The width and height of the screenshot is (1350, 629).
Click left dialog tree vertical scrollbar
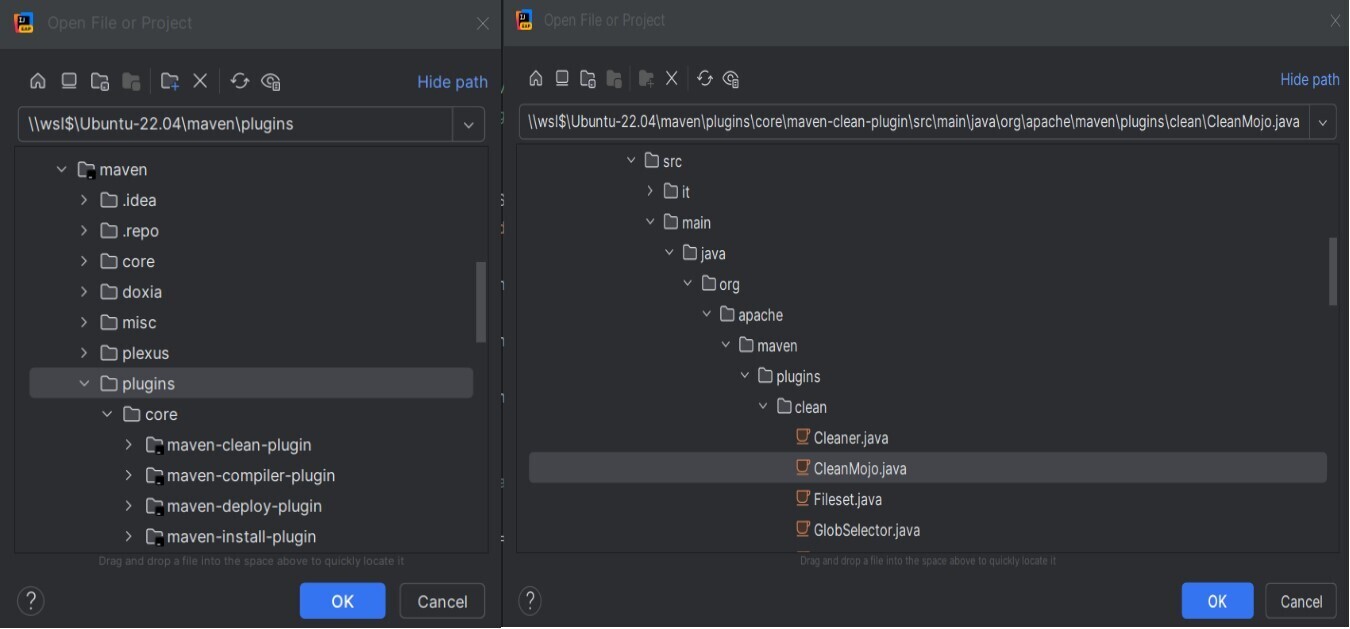[481, 302]
